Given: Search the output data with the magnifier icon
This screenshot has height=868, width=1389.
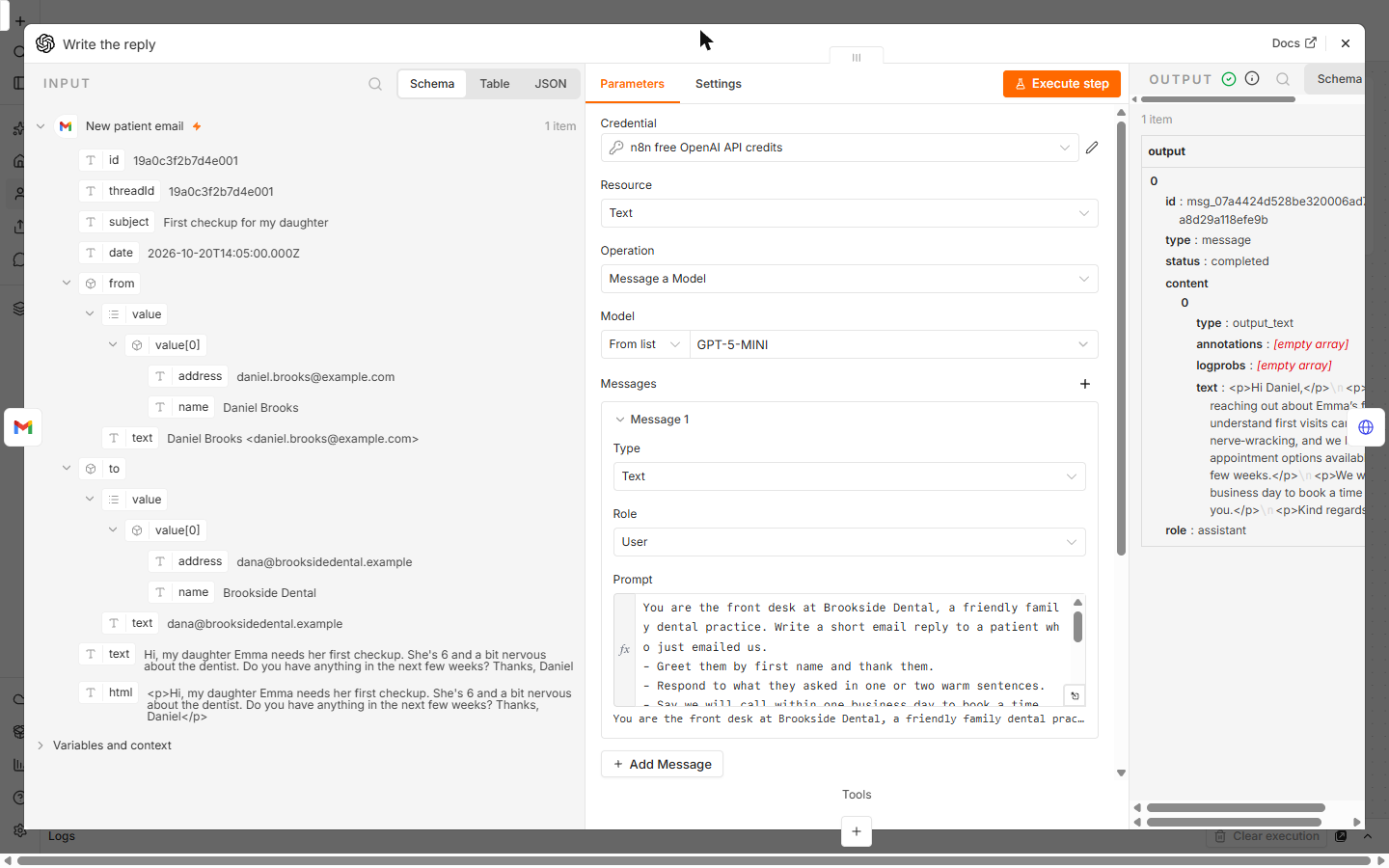Looking at the screenshot, I should (1283, 79).
